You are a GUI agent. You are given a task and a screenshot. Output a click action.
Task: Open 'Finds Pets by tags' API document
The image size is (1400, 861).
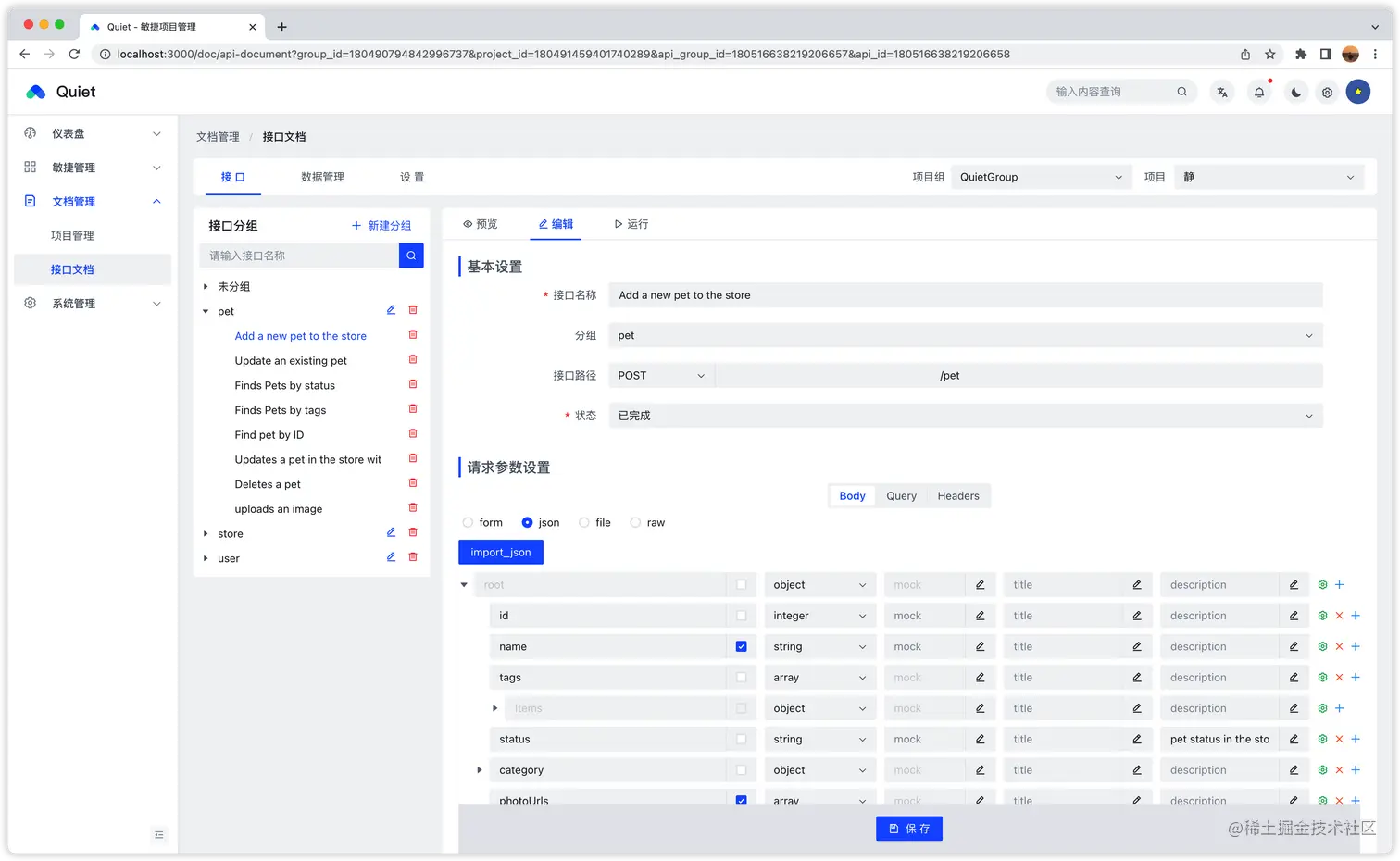281,410
